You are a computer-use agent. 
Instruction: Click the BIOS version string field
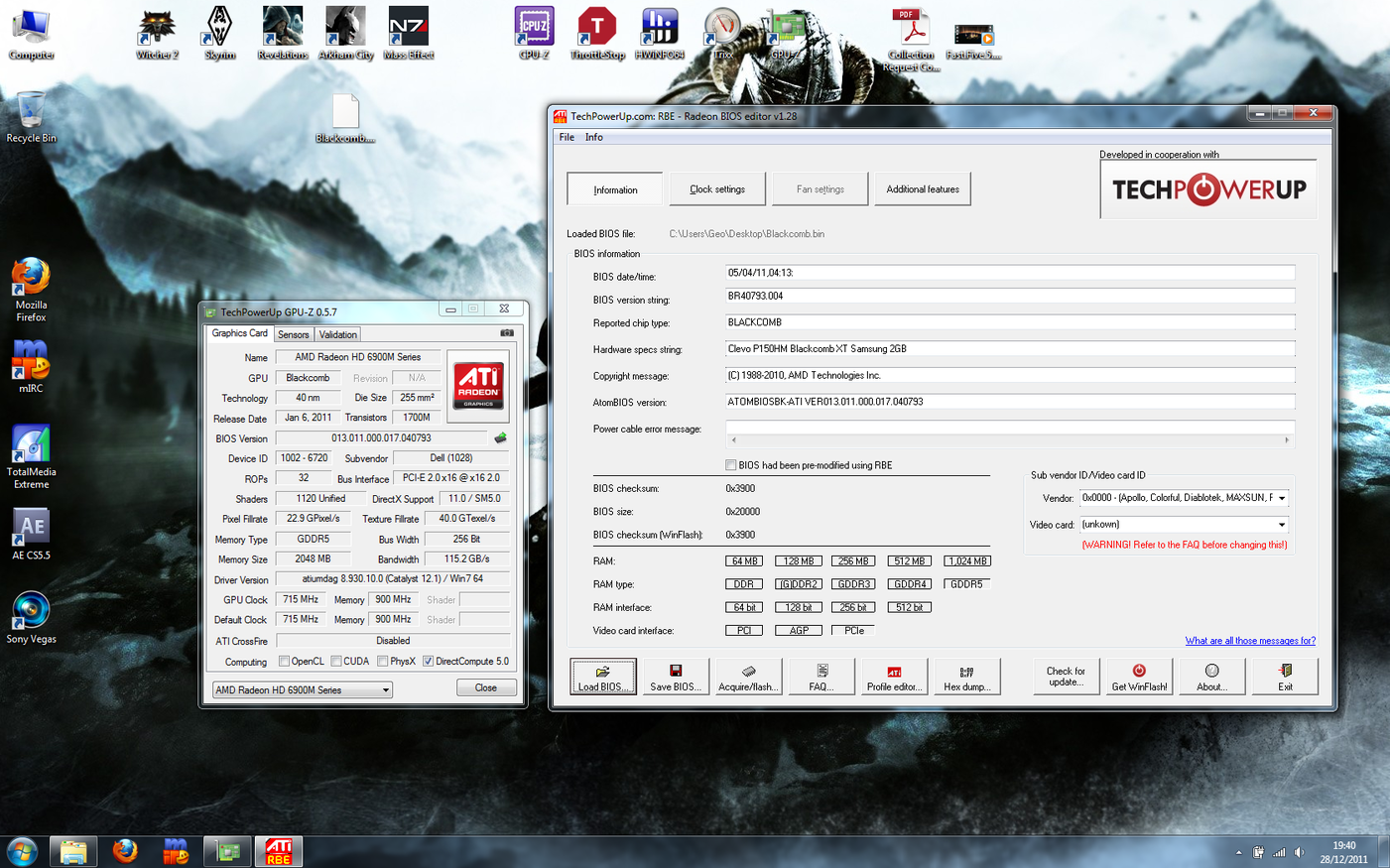tap(1010, 296)
